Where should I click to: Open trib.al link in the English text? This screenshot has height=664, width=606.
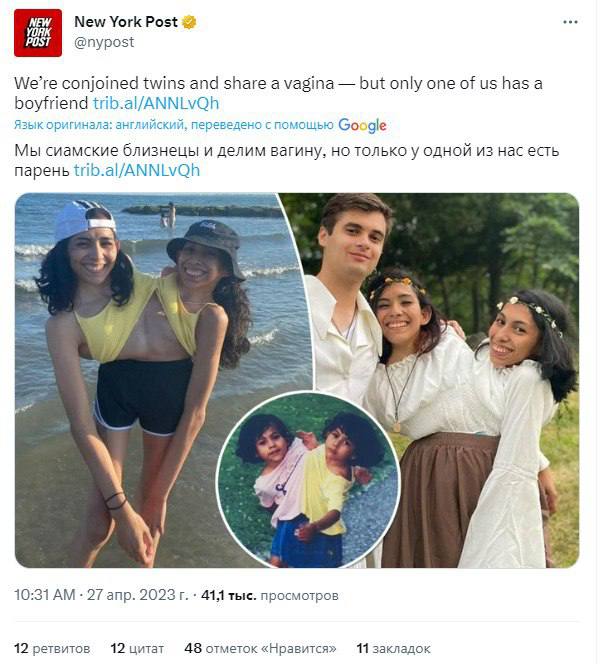(156, 102)
